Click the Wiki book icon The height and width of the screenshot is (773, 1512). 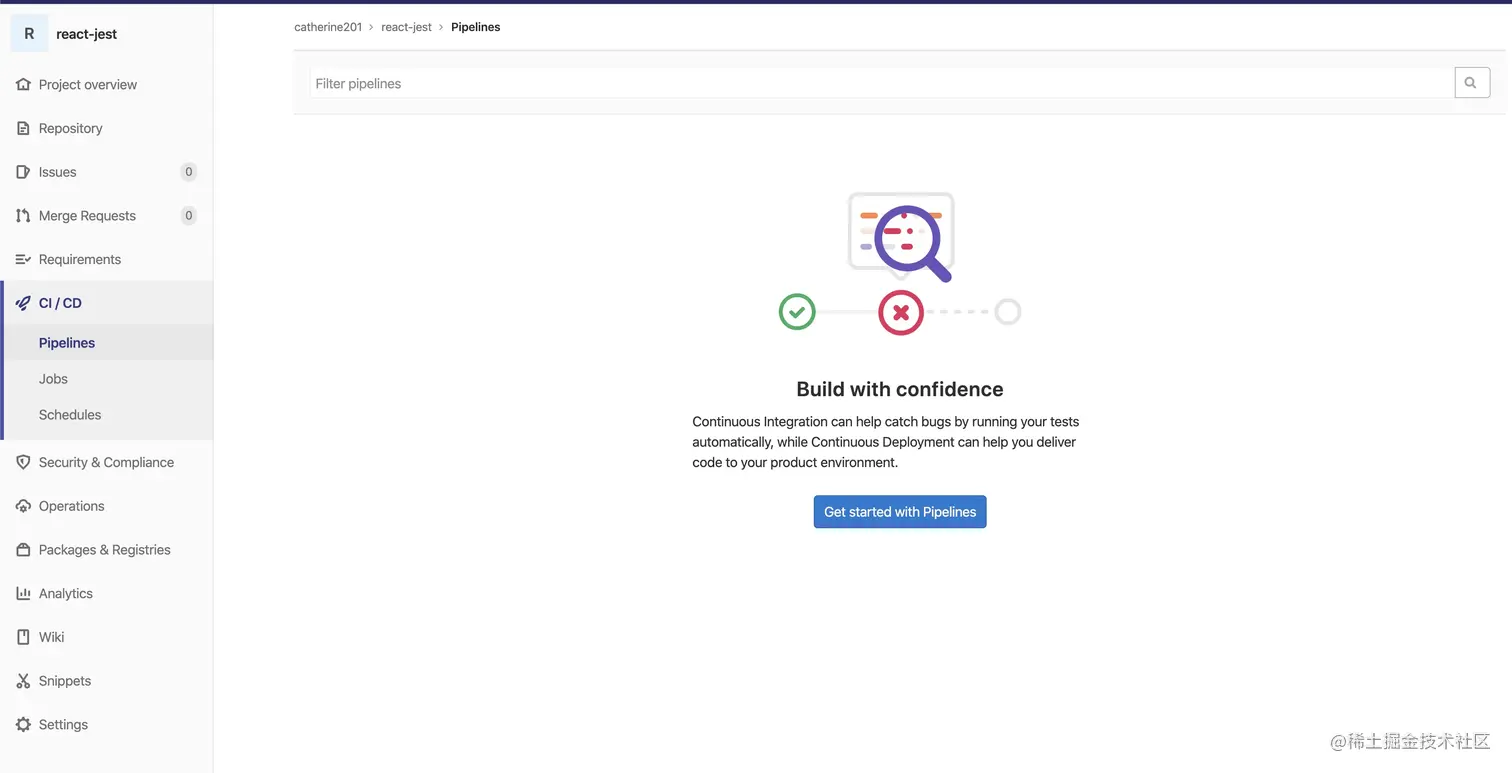(x=23, y=637)
